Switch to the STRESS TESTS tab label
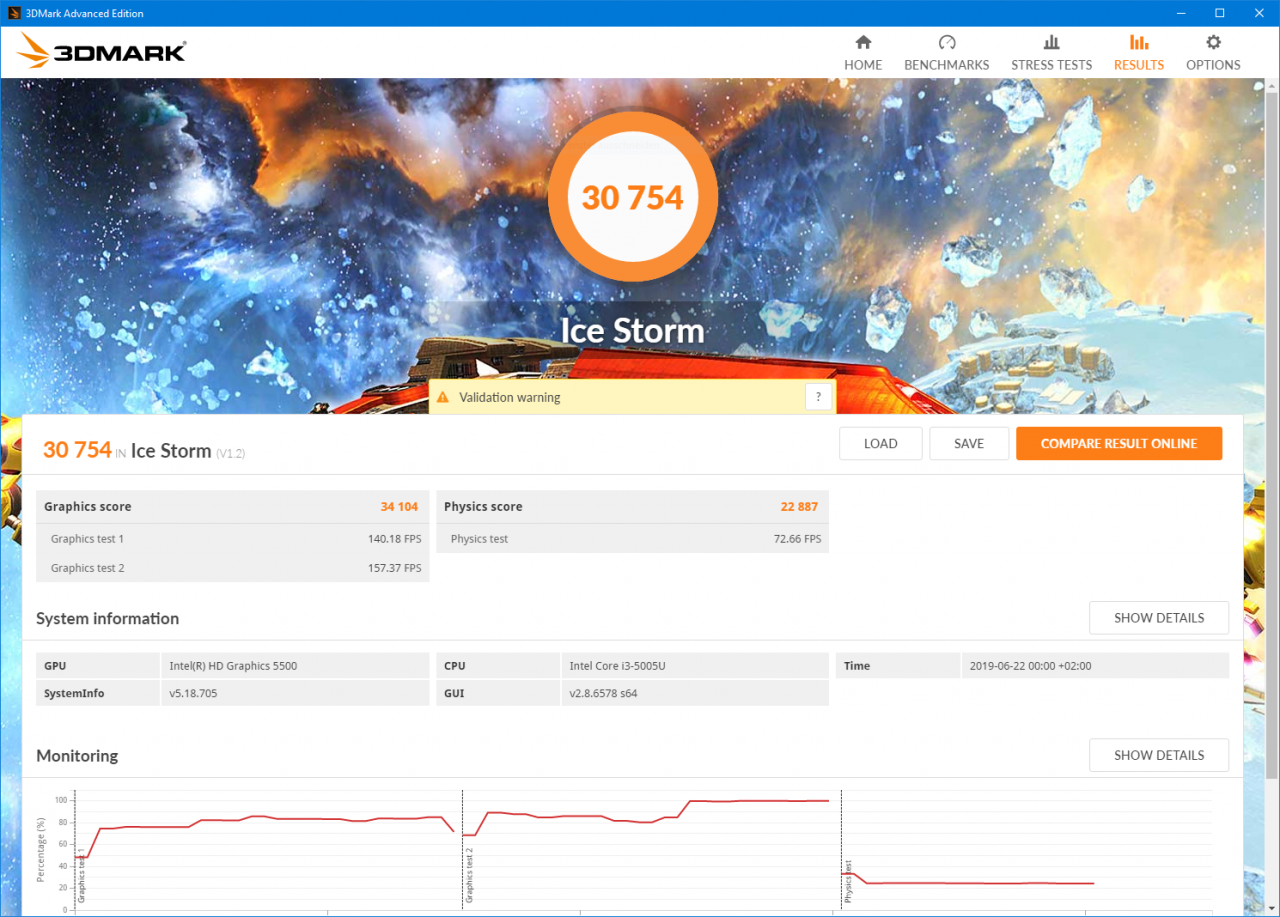The width and height of the screenshot is (1280, 917). point(1052,65)
